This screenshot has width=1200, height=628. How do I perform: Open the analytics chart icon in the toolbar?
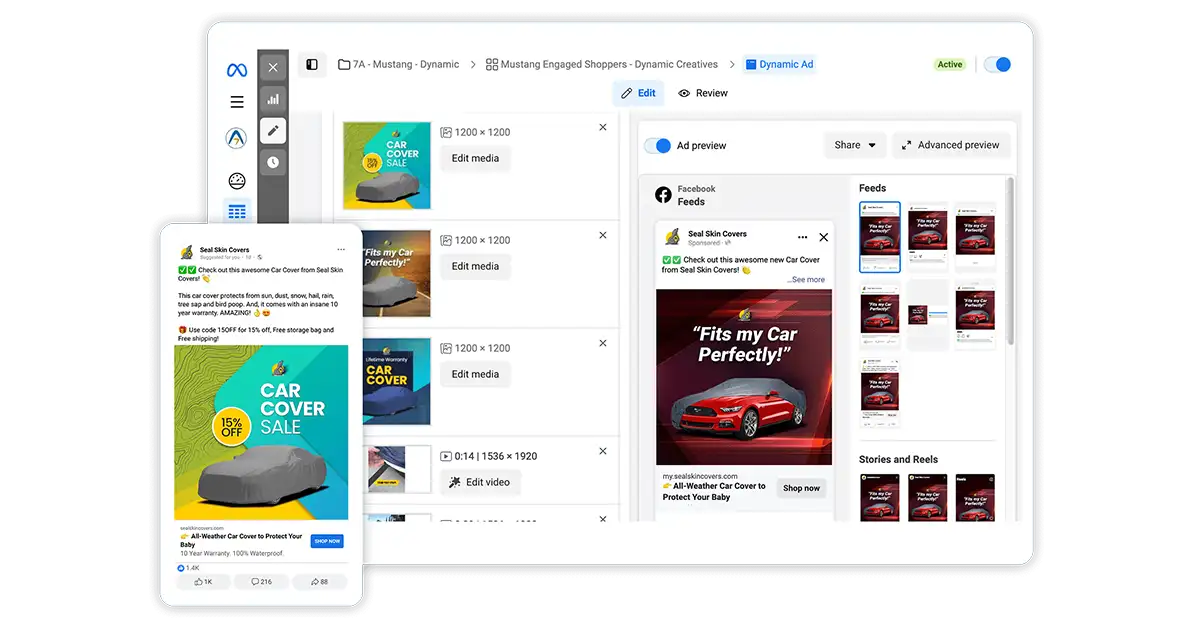[272, 101]
